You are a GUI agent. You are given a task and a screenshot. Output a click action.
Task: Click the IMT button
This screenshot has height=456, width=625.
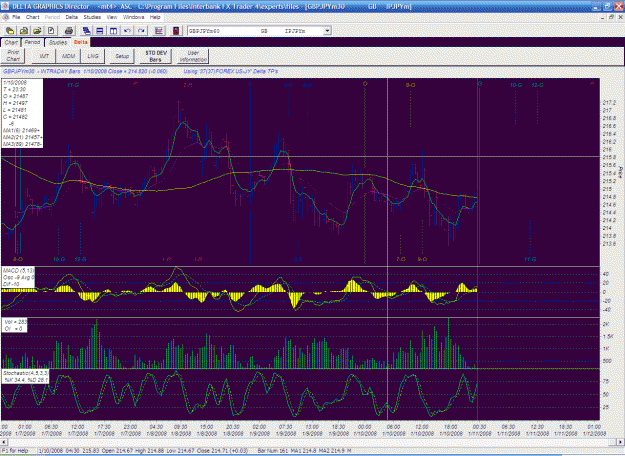tap(44, 56)
